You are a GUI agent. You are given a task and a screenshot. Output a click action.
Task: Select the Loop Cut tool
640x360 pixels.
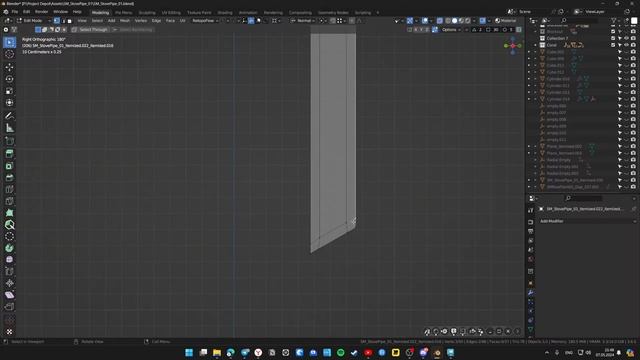click(x=9, y=189)
